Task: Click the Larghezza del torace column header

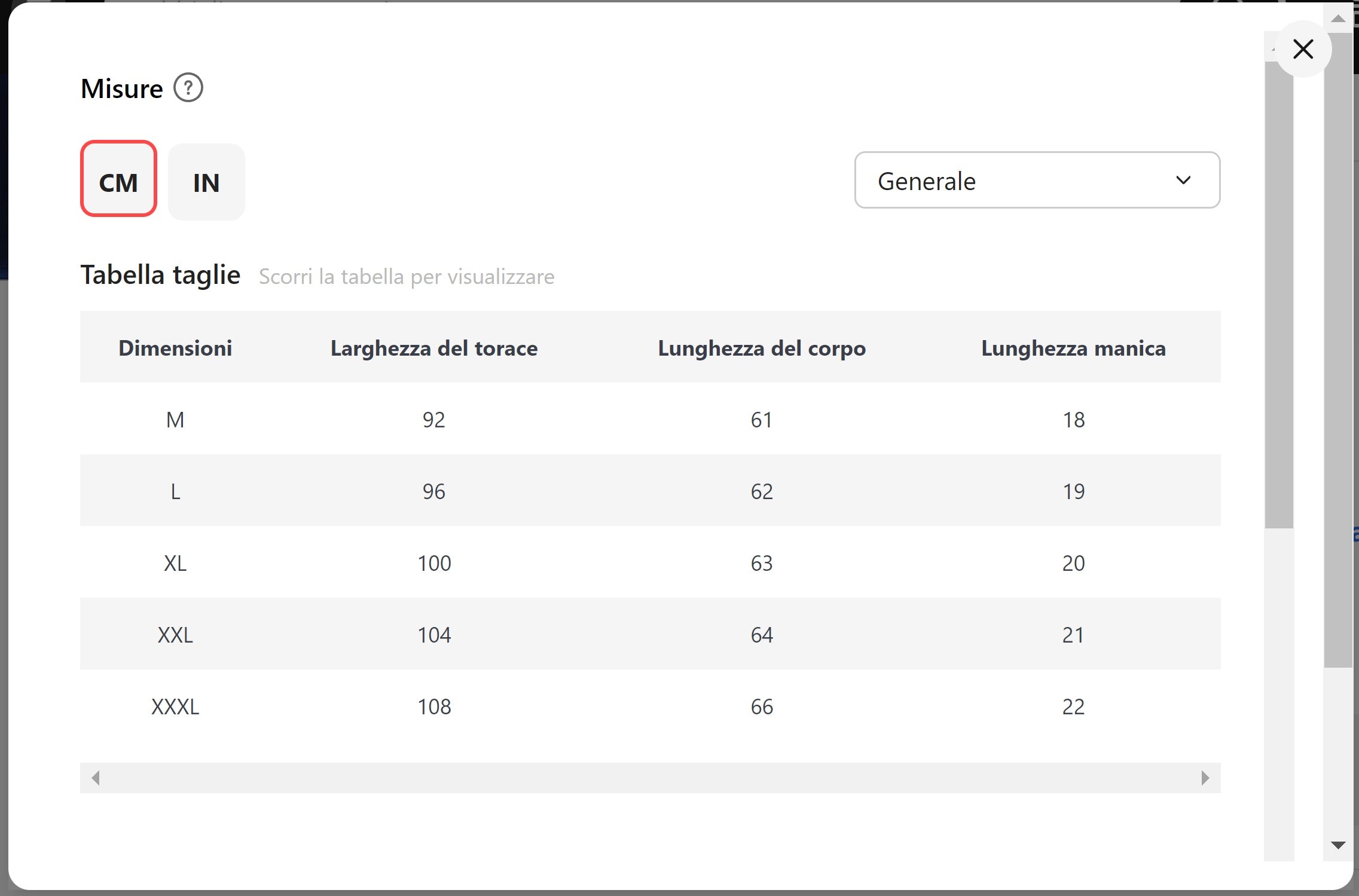Action: pyautogui.click(x=434, y=348)
